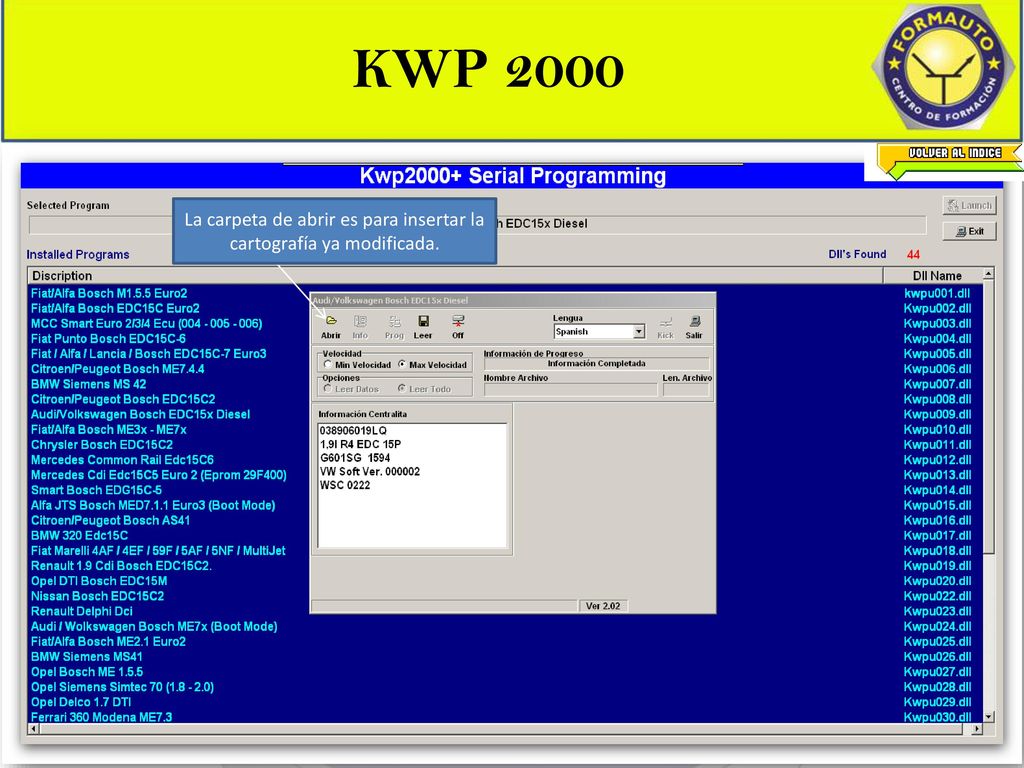
Task: Select Nissan Bosch EDC15C2
Action: (97, 596)
